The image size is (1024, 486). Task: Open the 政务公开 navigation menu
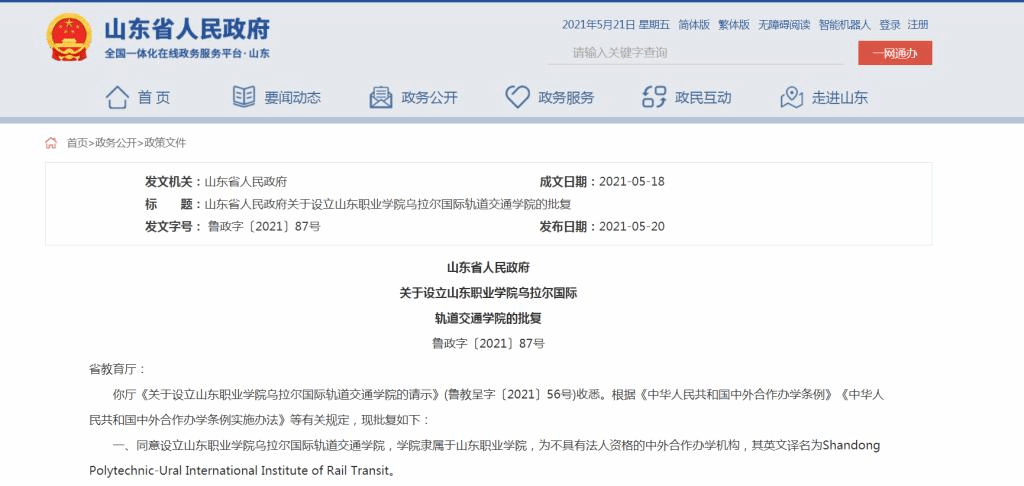tap(429, 98)
